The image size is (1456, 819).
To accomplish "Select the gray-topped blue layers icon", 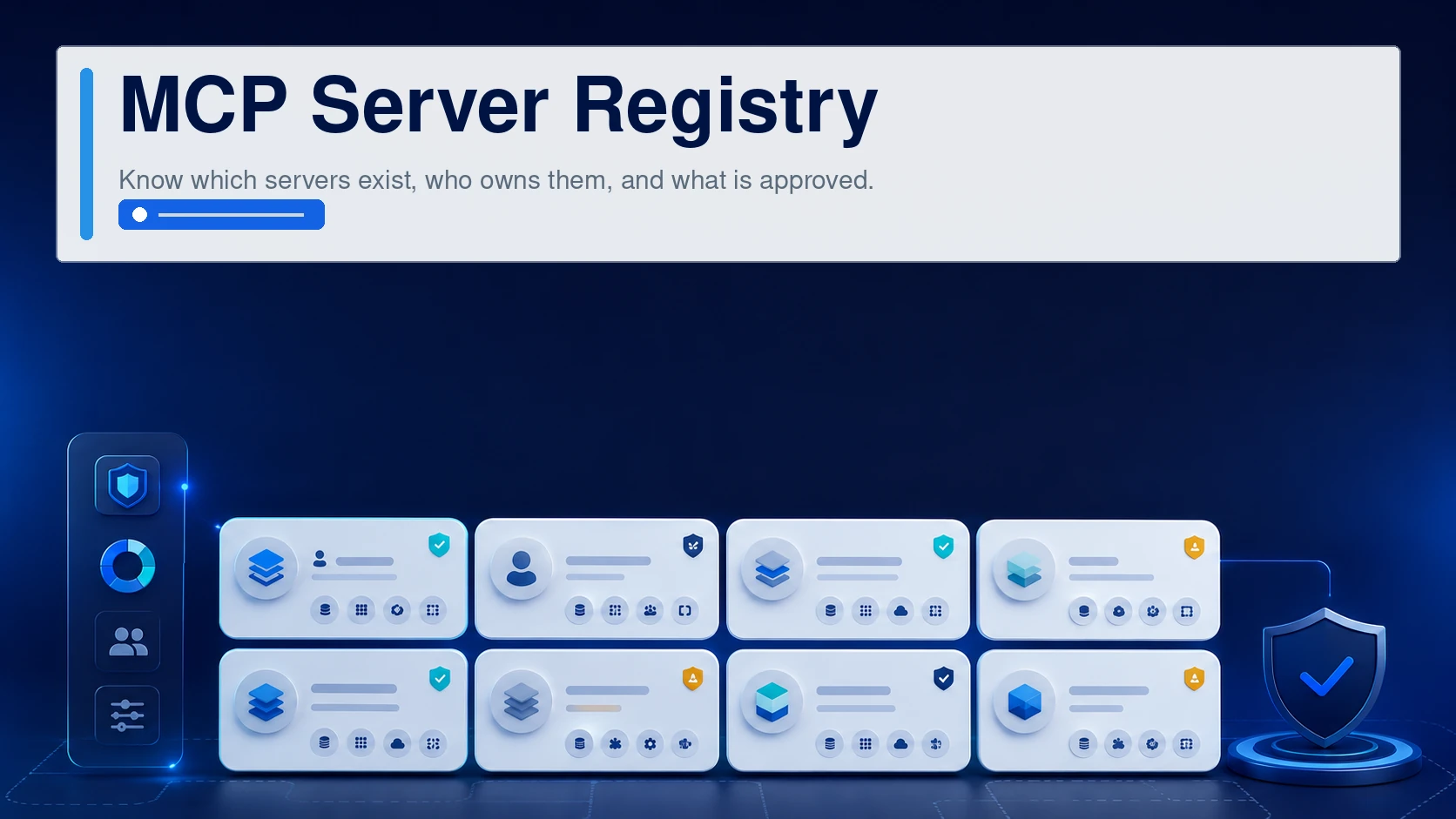I will [772, 569].
